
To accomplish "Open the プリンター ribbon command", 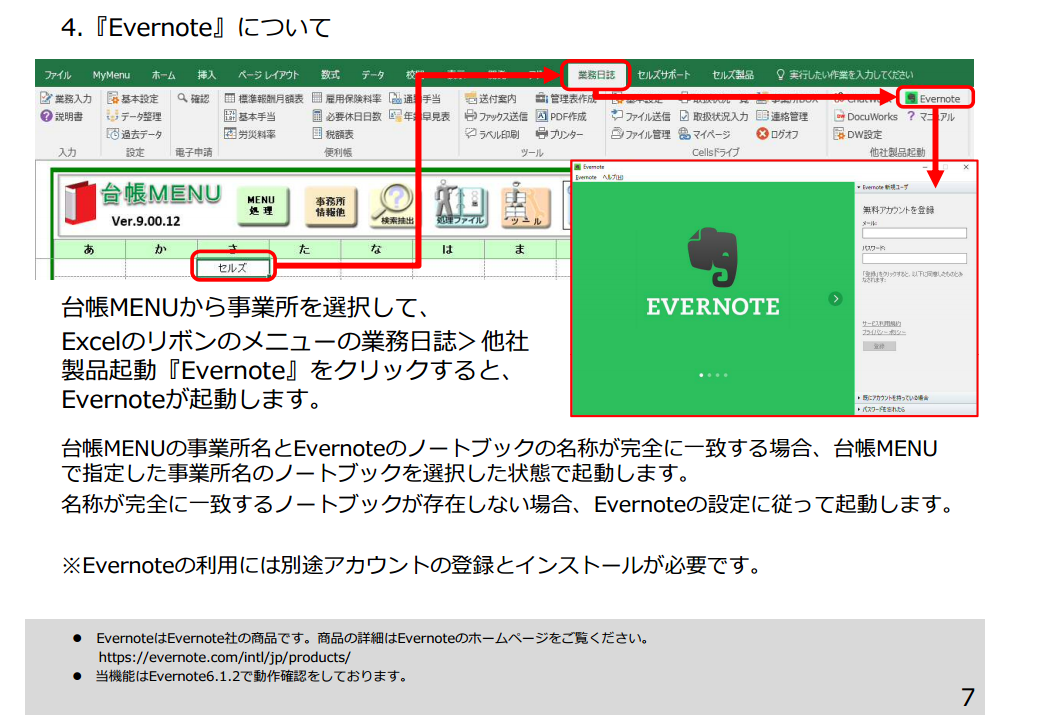I will (x=560, y=134).
